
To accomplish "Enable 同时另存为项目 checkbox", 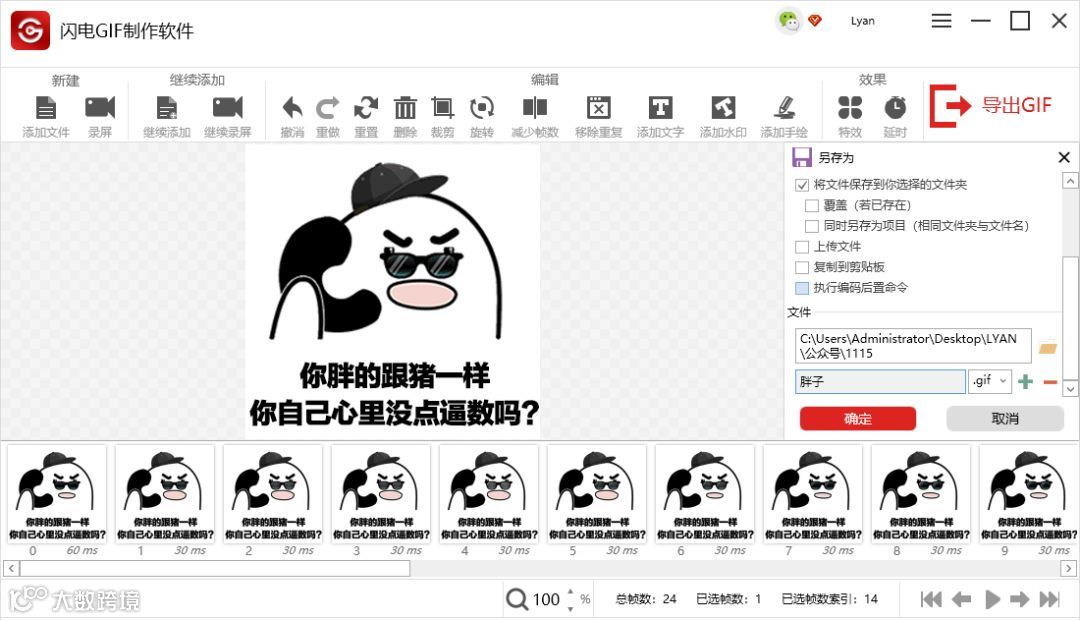I will (x=811, y=226).
